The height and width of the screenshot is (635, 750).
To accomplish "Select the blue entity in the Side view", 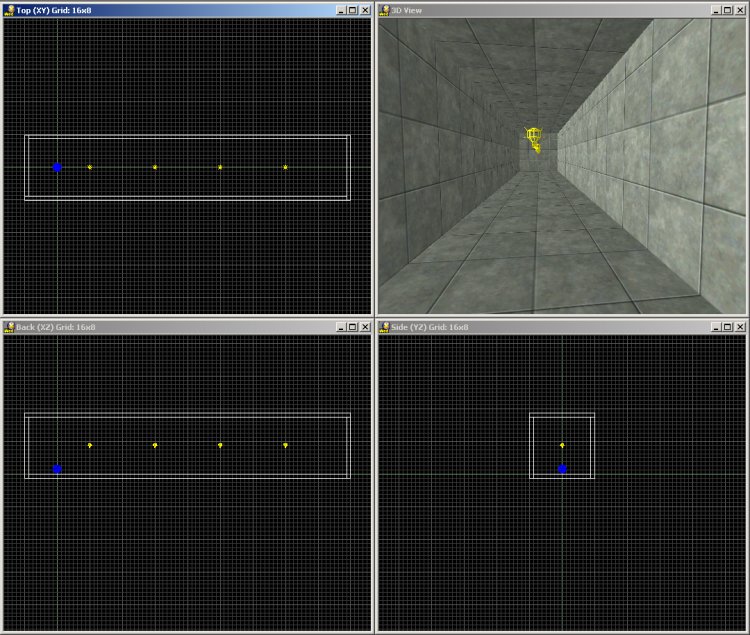I will (x=562, y=468).
